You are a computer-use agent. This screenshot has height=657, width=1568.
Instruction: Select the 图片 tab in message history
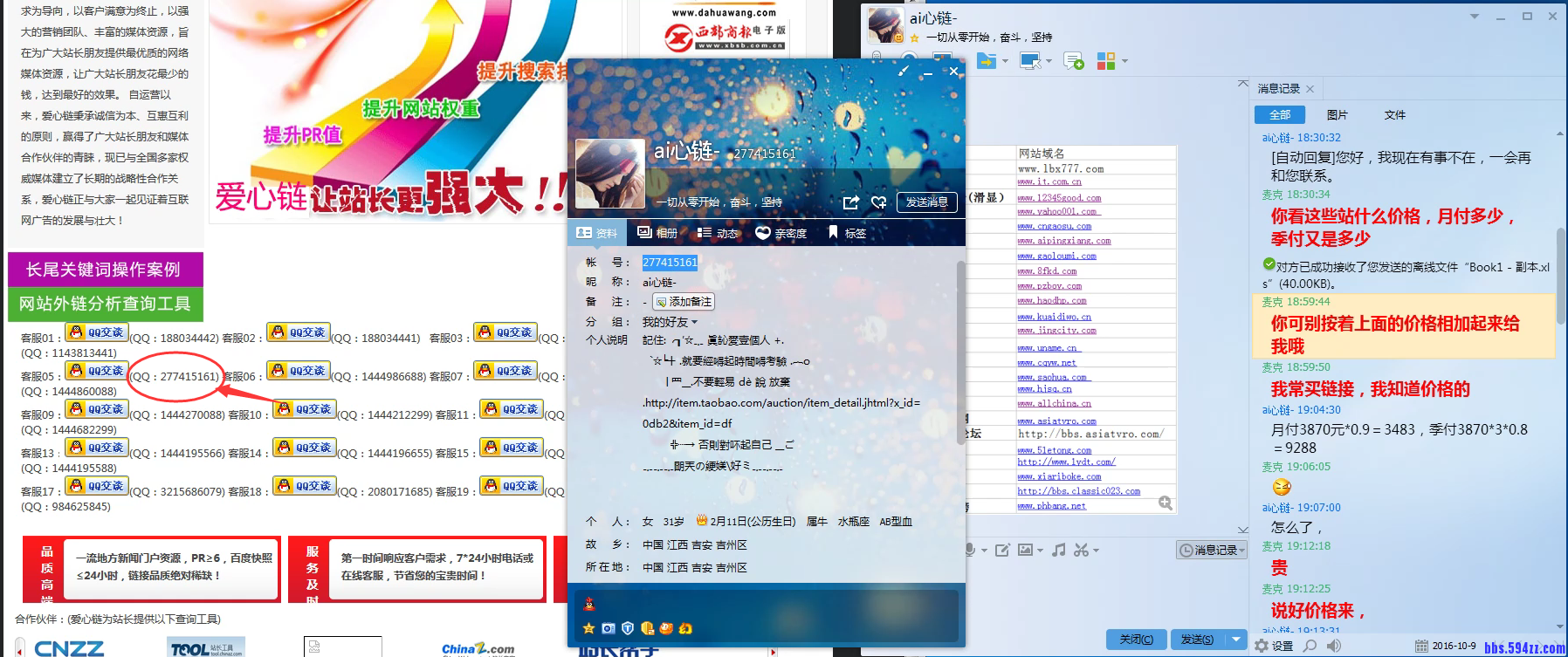[x=1337, y=114]
